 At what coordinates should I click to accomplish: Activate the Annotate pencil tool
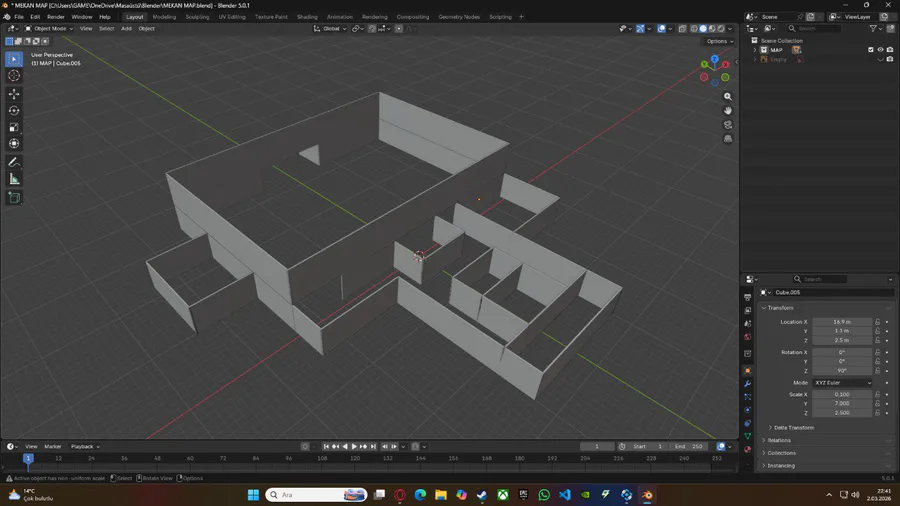click(x=14, y=163)
